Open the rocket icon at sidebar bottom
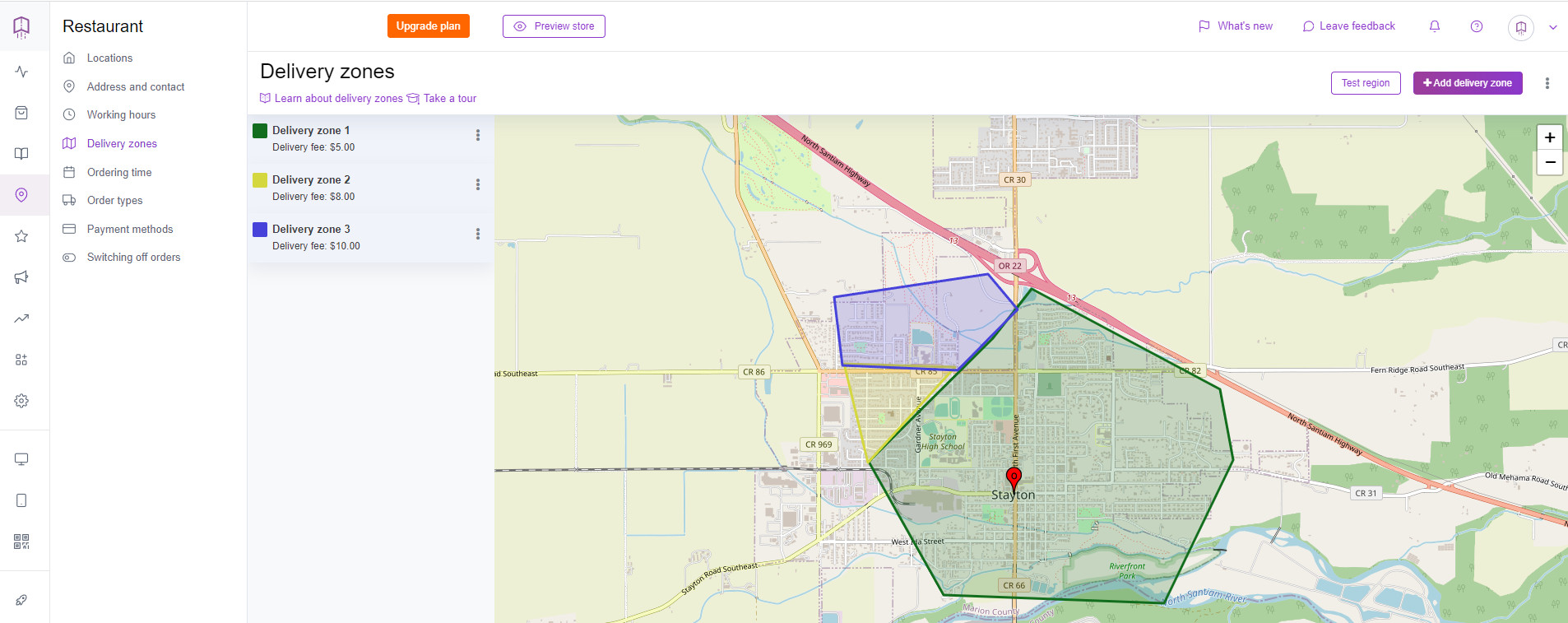Image resolution: width=1568 pixels, height=623 pixels. coord(21,600)
